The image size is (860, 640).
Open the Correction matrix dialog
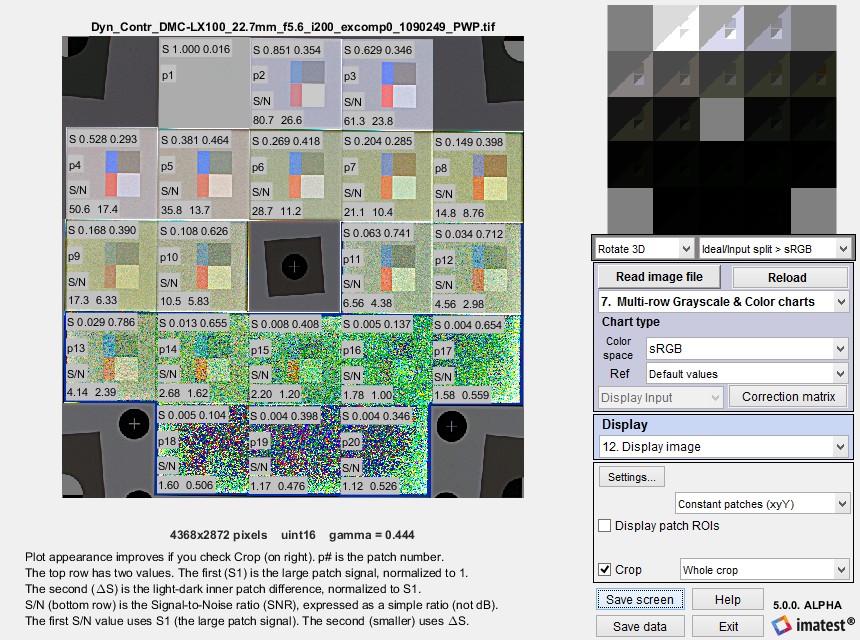(788, 396)
